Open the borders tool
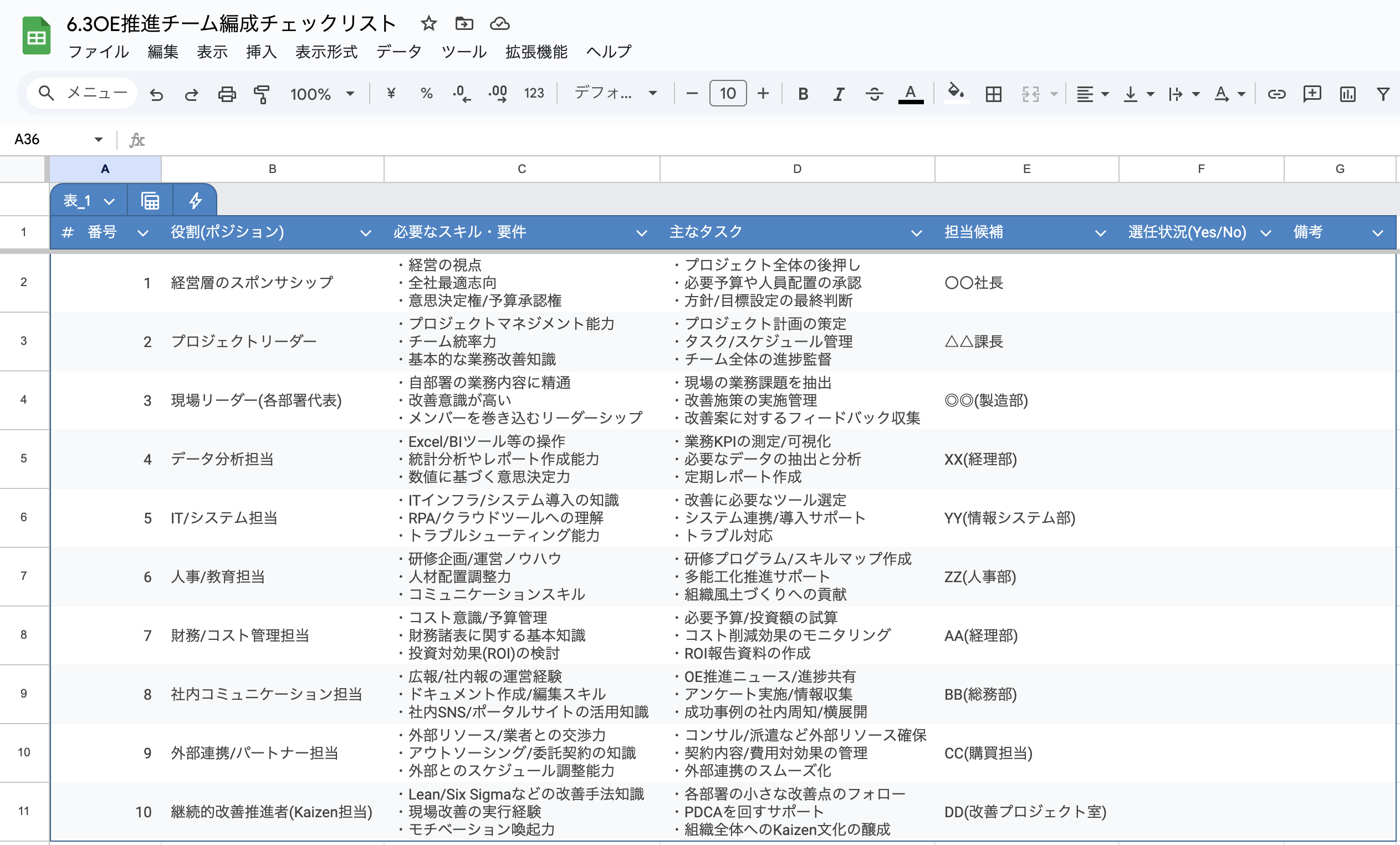 [993, 94]
